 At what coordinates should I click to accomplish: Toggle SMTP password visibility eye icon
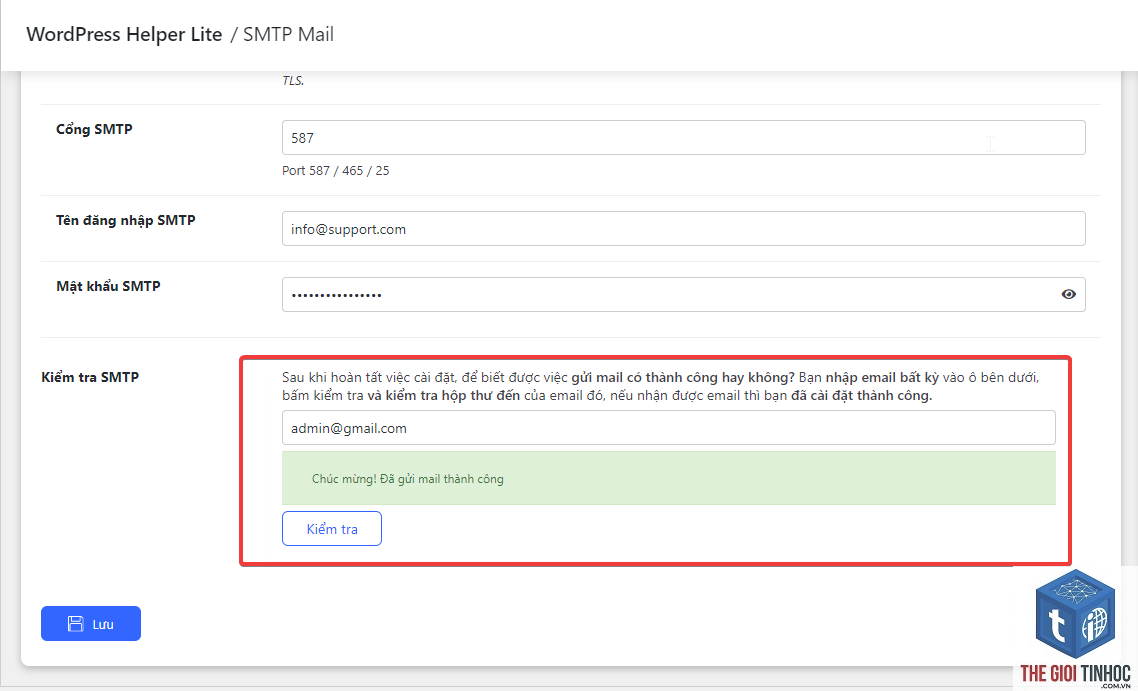pyautogui.click(x=1068, y=294)
